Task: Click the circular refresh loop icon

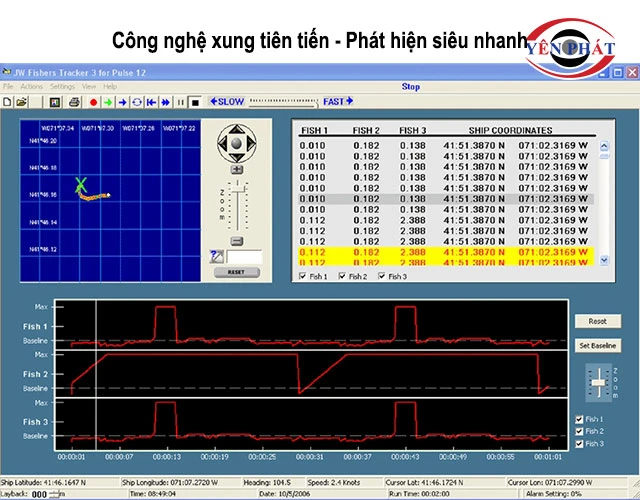Action: 137,102
